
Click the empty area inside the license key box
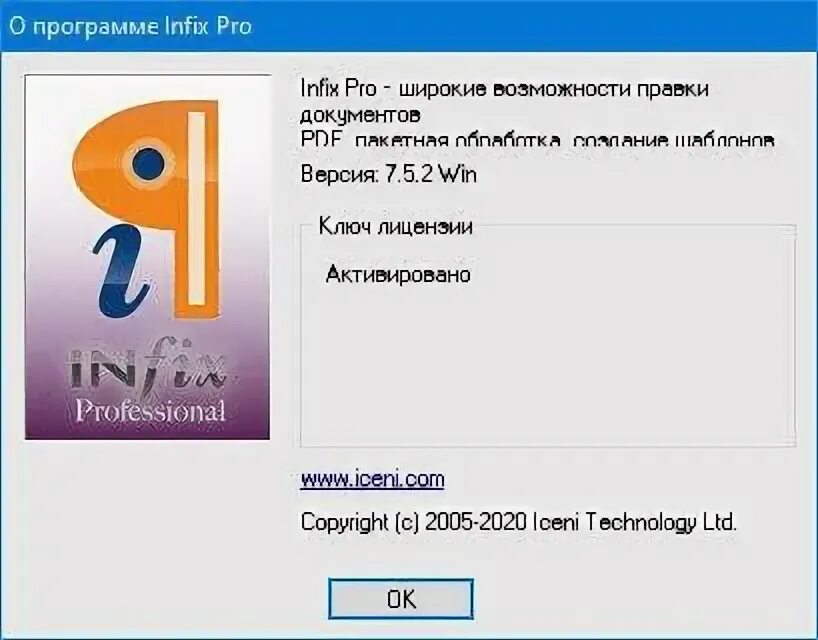click(x=548, y=365)
